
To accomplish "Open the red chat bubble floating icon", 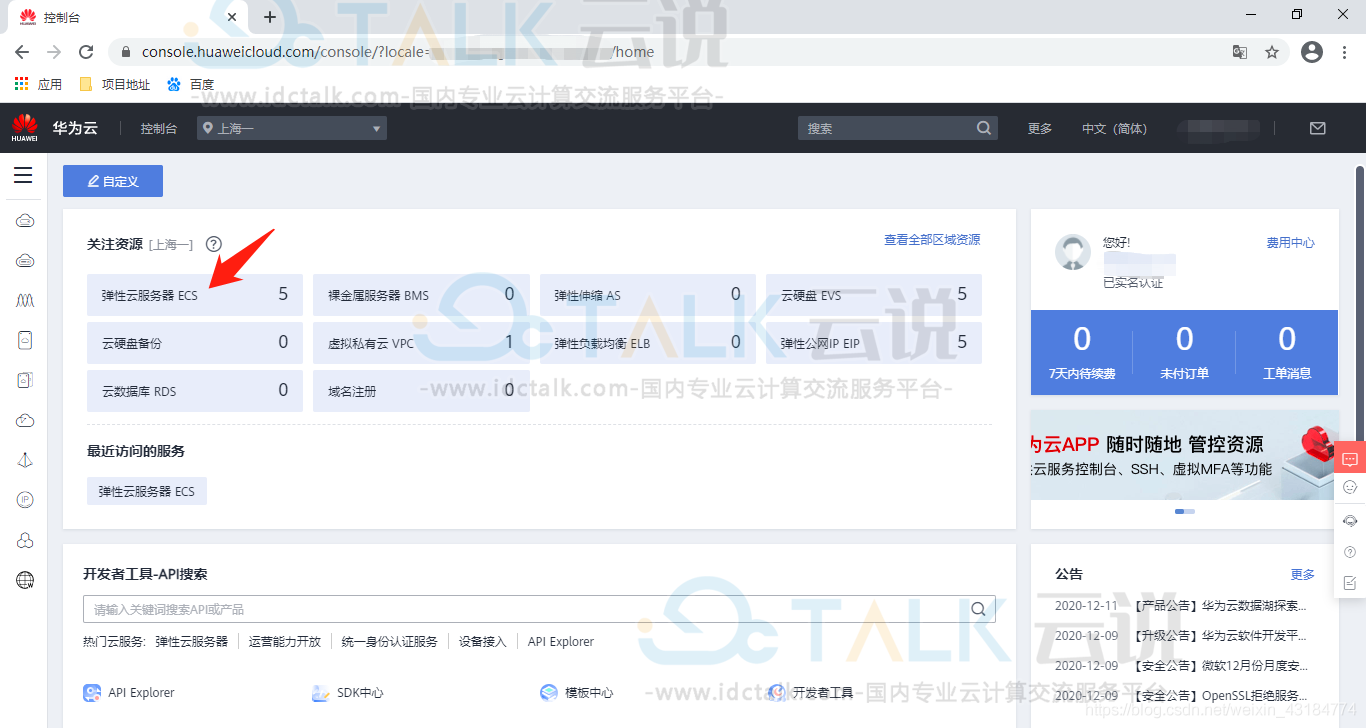I will click(1350, 459).
